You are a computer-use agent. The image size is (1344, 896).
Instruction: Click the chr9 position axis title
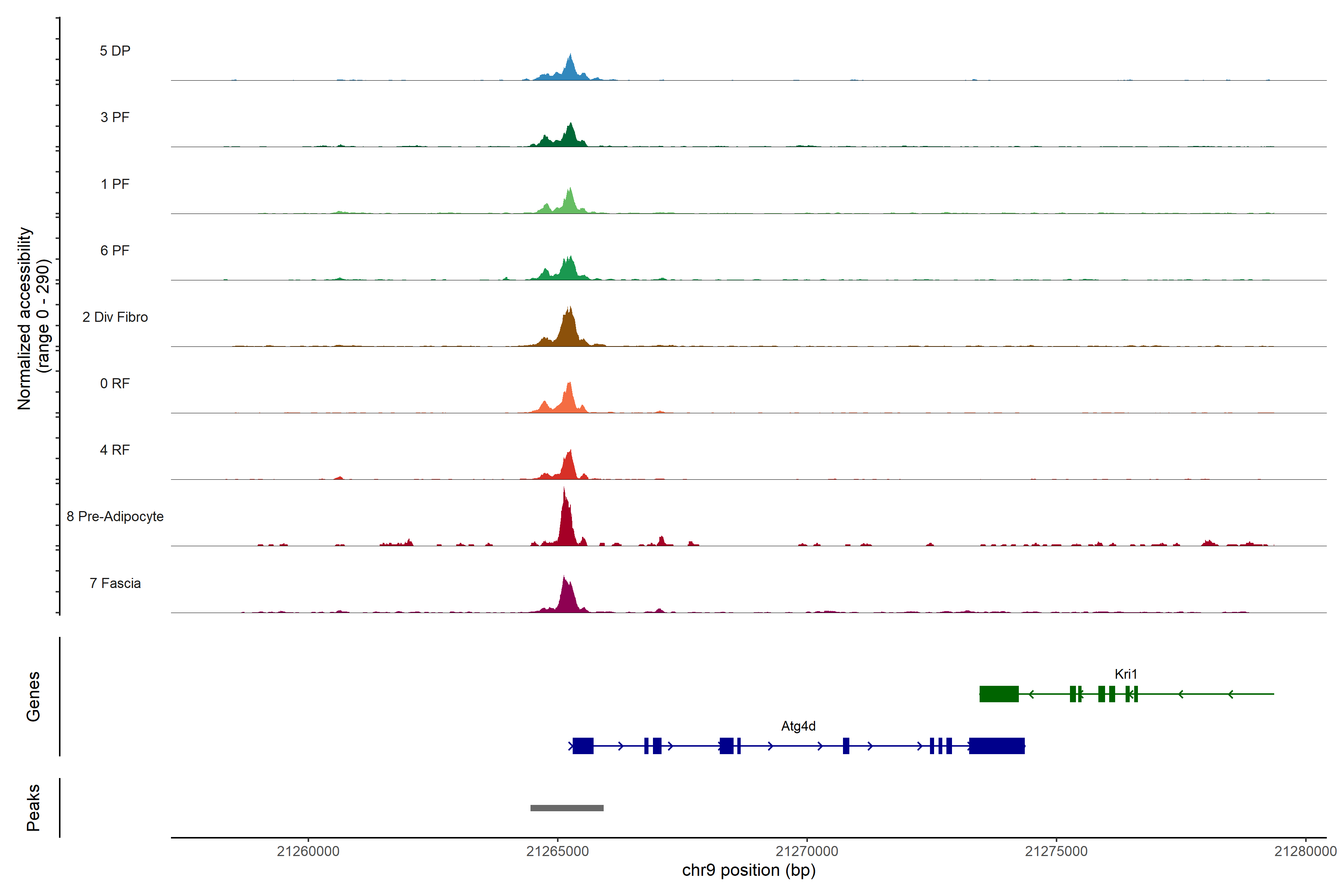tap(749, 870)
